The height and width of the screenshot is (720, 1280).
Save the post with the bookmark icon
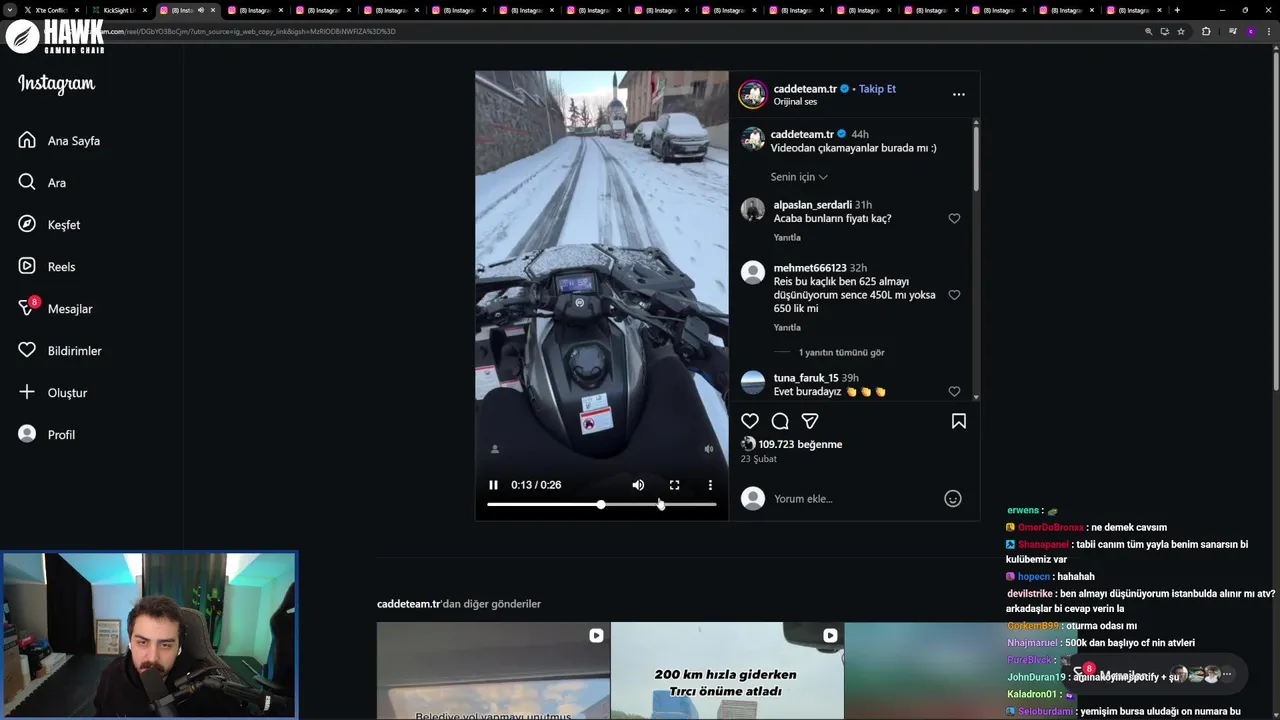(958, 421)
